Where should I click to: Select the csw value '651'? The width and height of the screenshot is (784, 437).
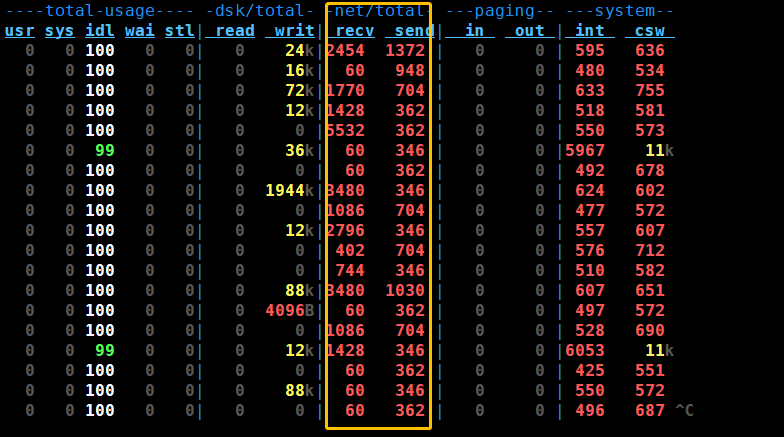point(650,290)
